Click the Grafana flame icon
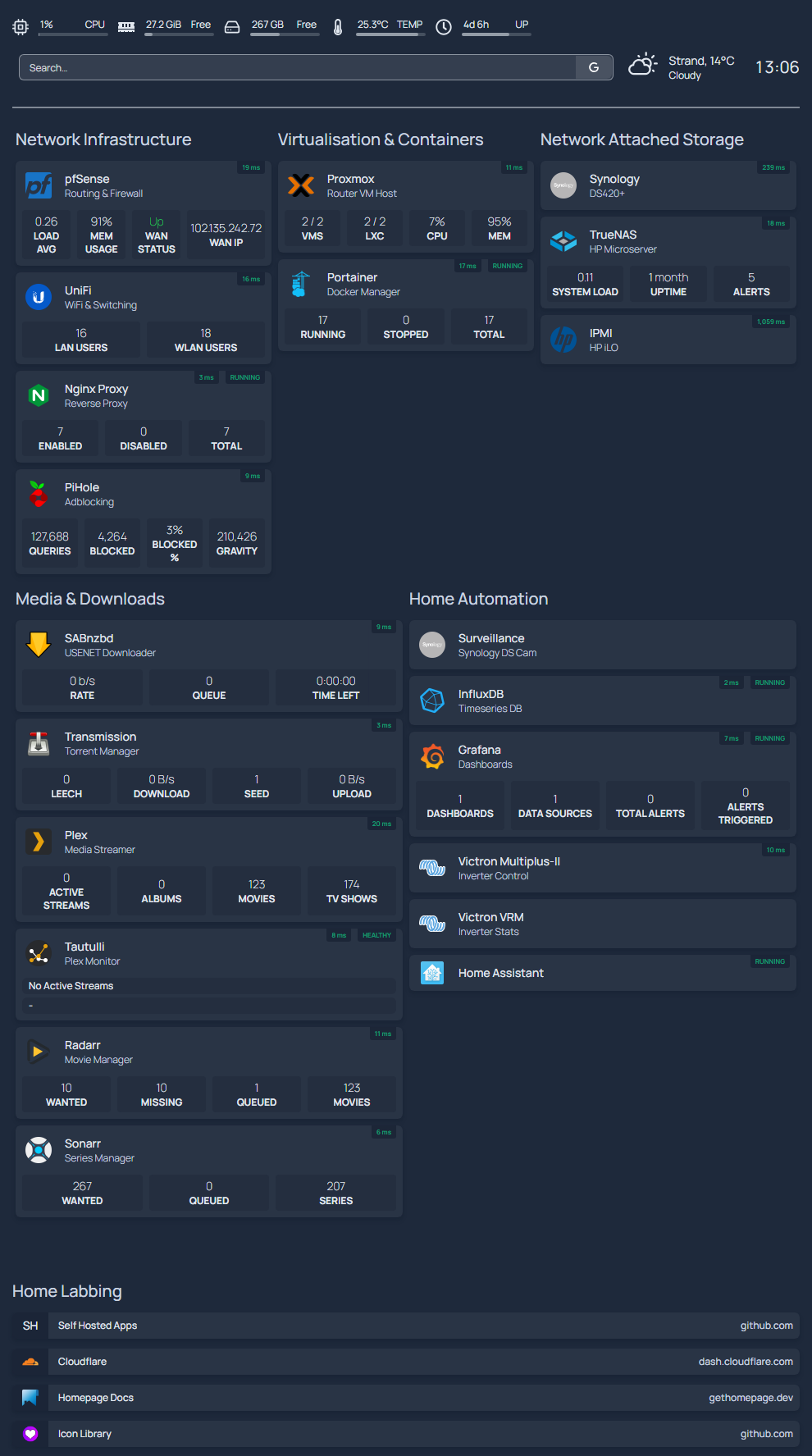 click(432, 757)
